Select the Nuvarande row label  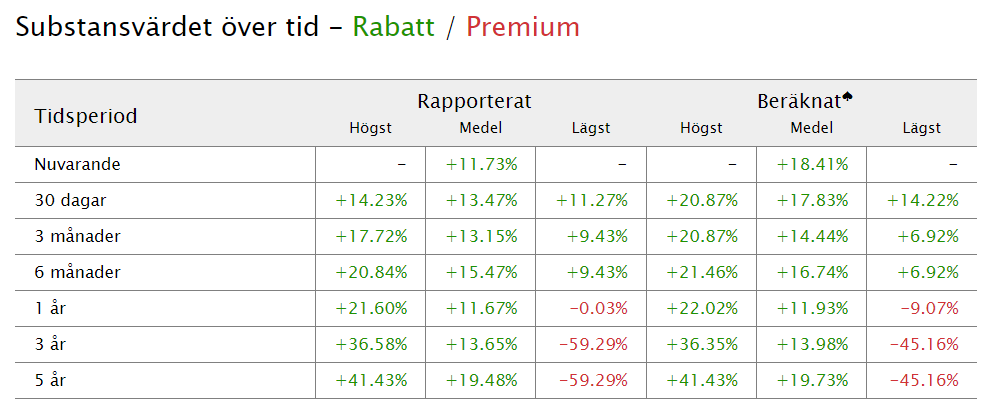(x=77, y=164)
